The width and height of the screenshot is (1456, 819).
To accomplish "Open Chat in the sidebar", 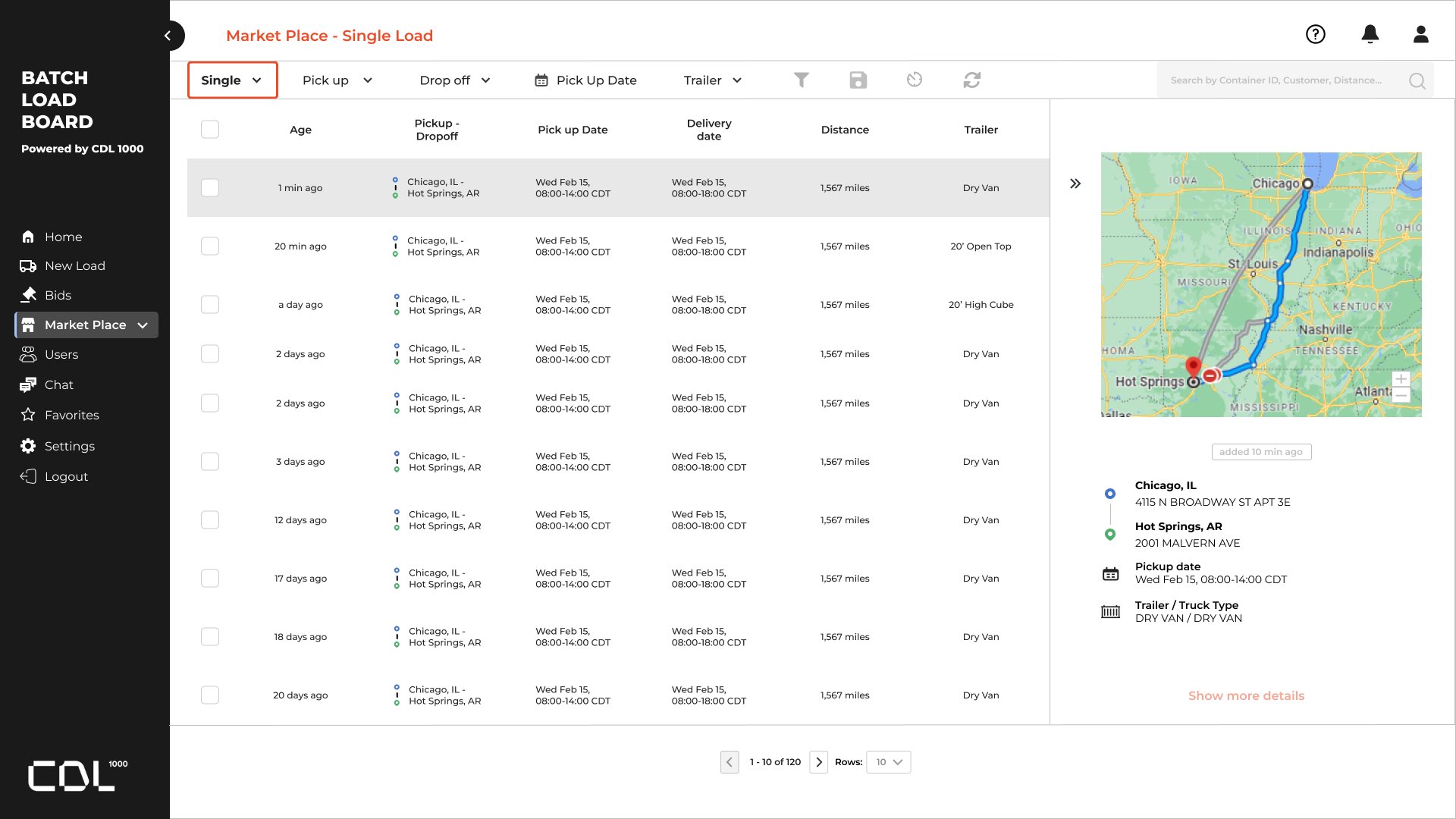I will point(47,385).
